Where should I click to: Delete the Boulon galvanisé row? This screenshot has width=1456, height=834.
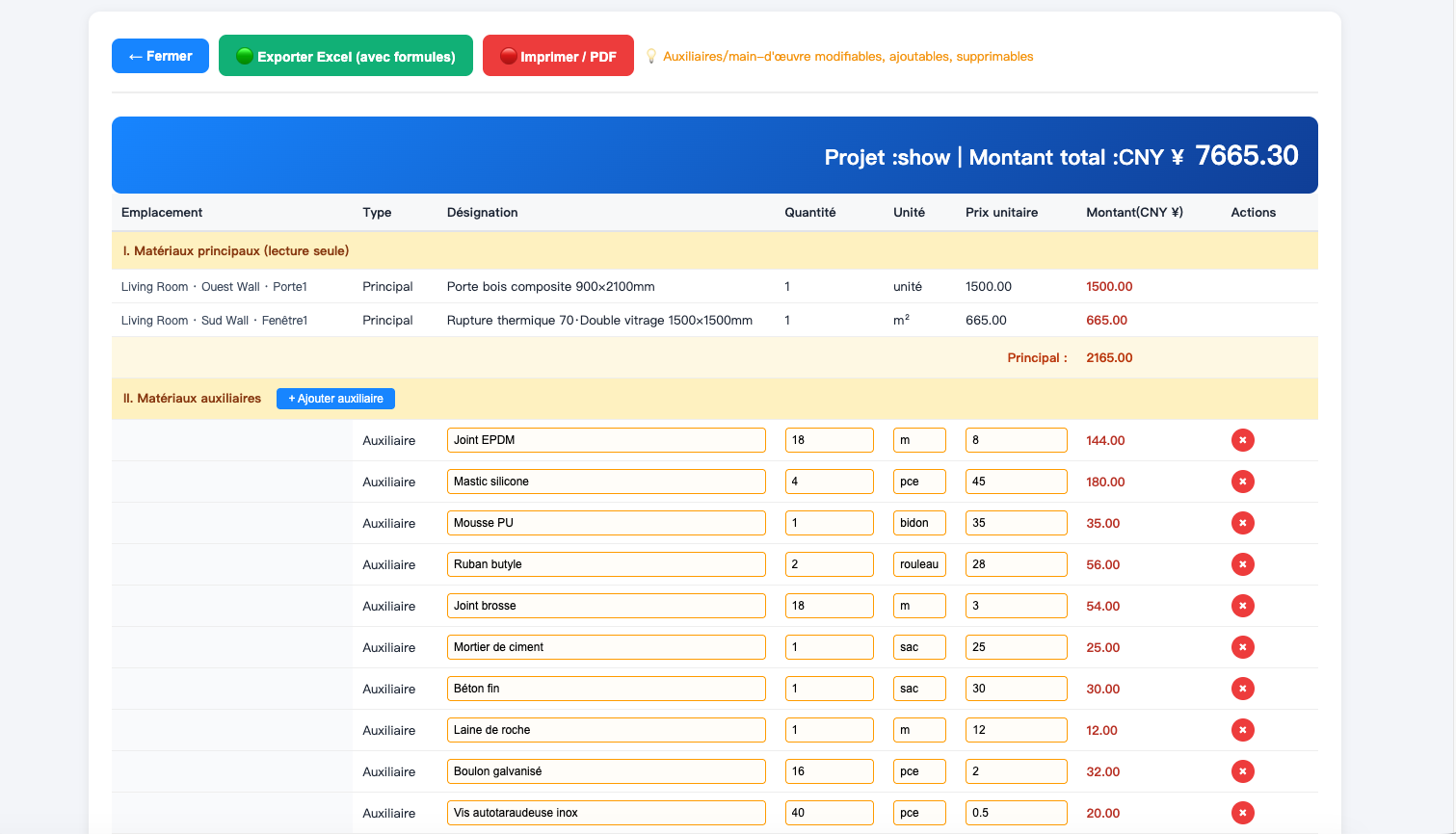[x=1242, y=771]
